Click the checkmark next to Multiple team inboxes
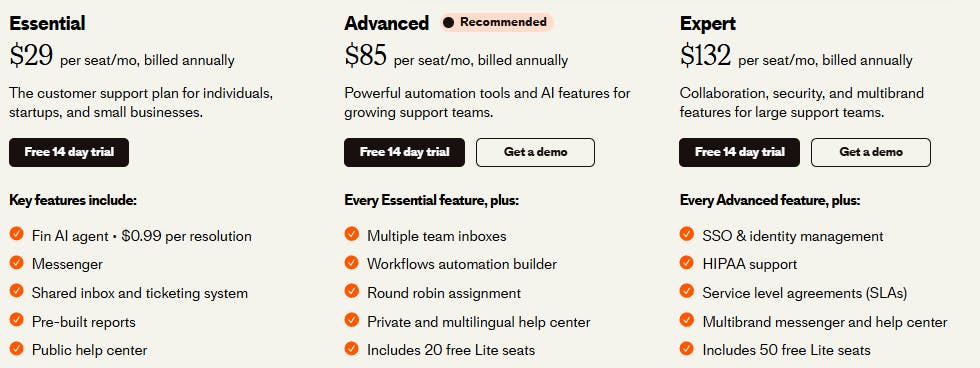Image resolution: width=980 pixels, height=368 pixels. 352,234
